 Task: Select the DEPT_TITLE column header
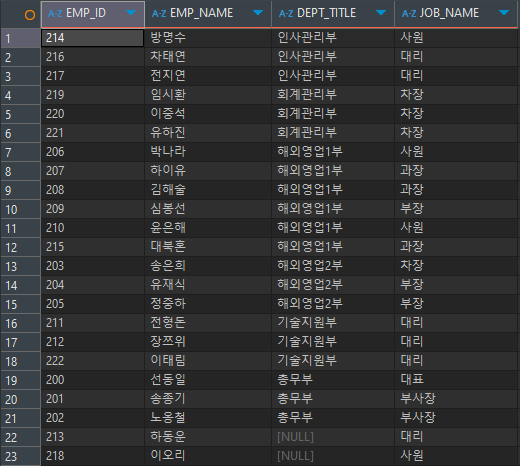tap(333, 14)
